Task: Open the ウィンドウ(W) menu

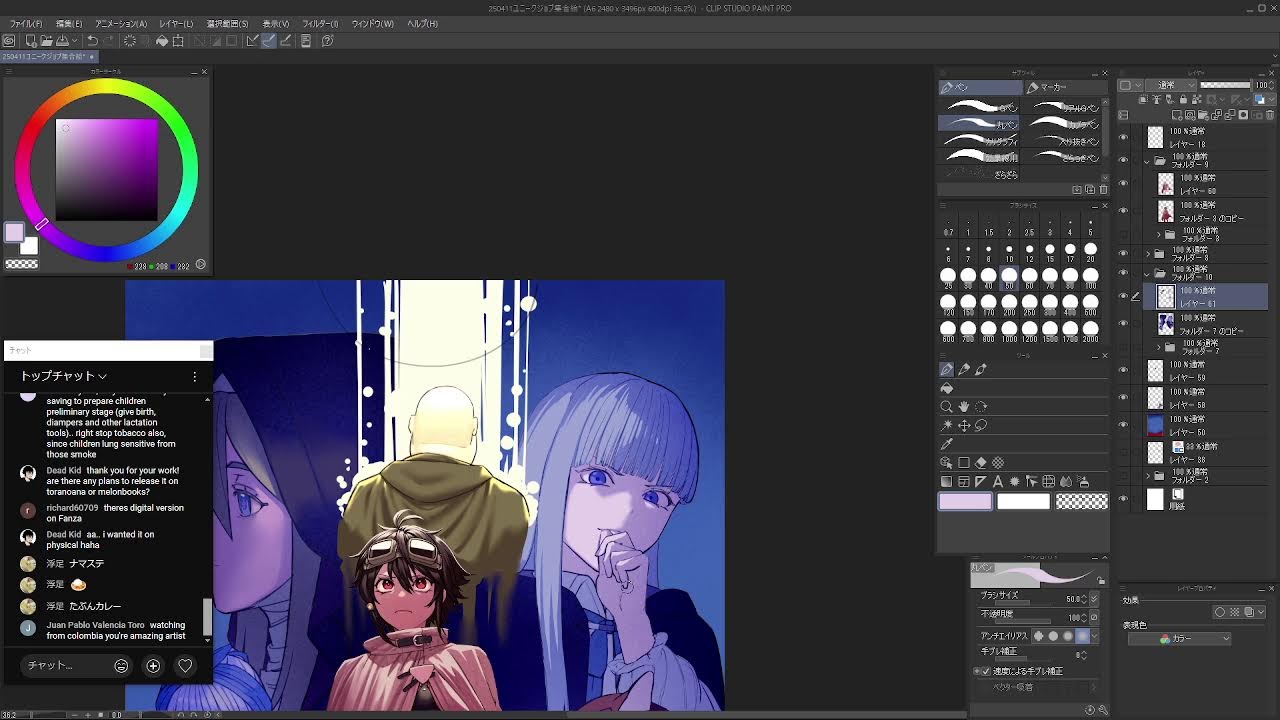Action: pos(372,23)
